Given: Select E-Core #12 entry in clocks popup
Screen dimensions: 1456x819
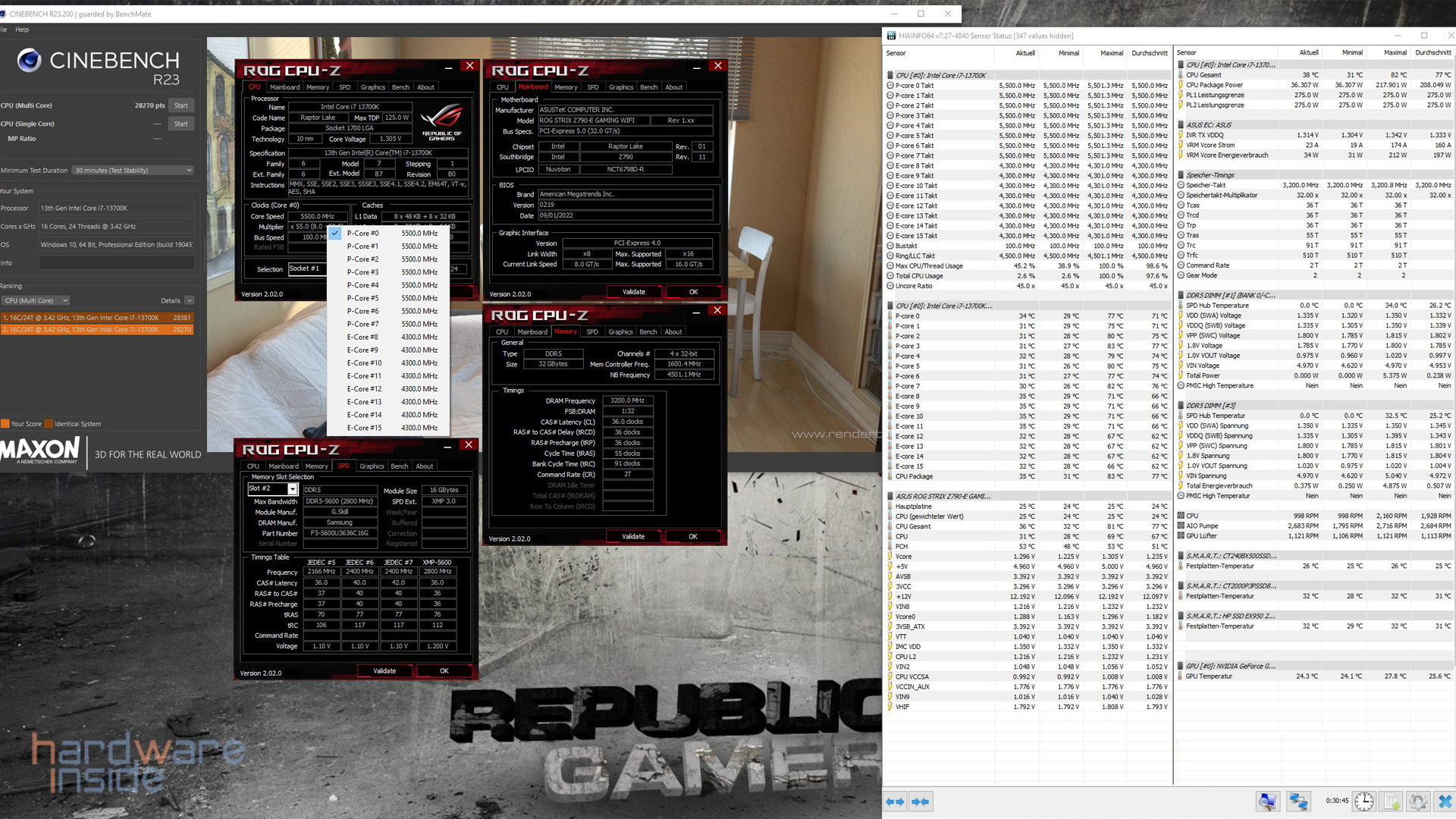Looking at the screenshot, I should click(x=388, y=389).
